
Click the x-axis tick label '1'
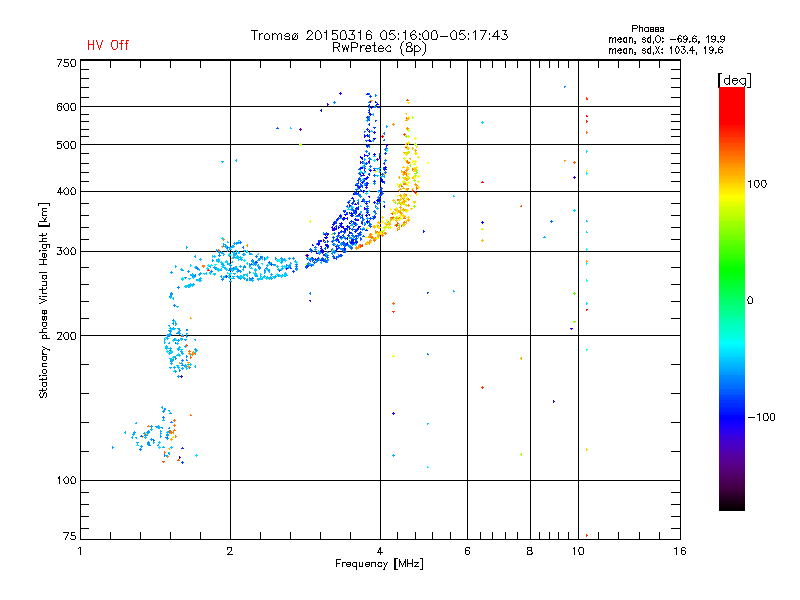pos(80,551)
